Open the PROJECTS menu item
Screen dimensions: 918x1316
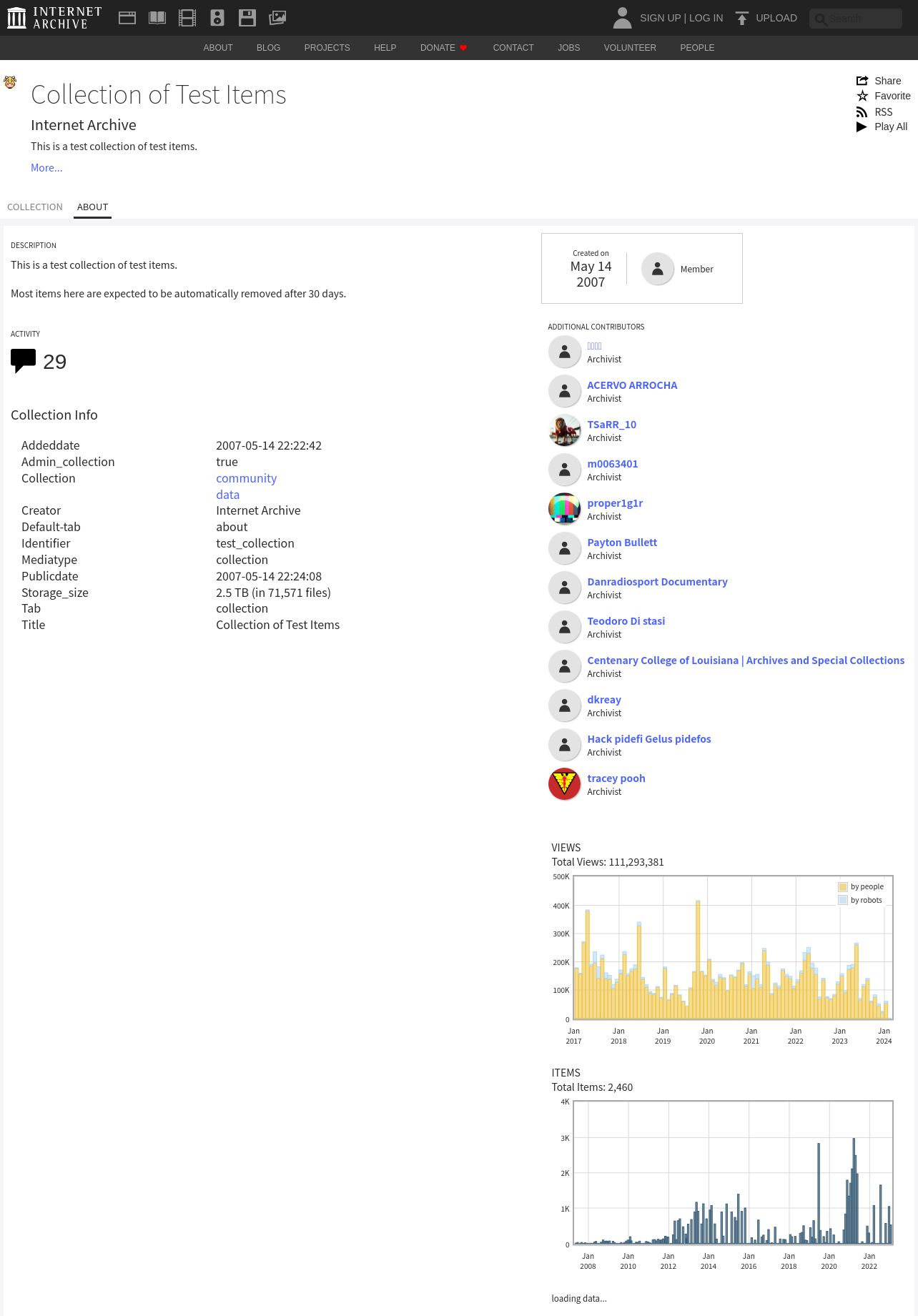pos(327,48)
